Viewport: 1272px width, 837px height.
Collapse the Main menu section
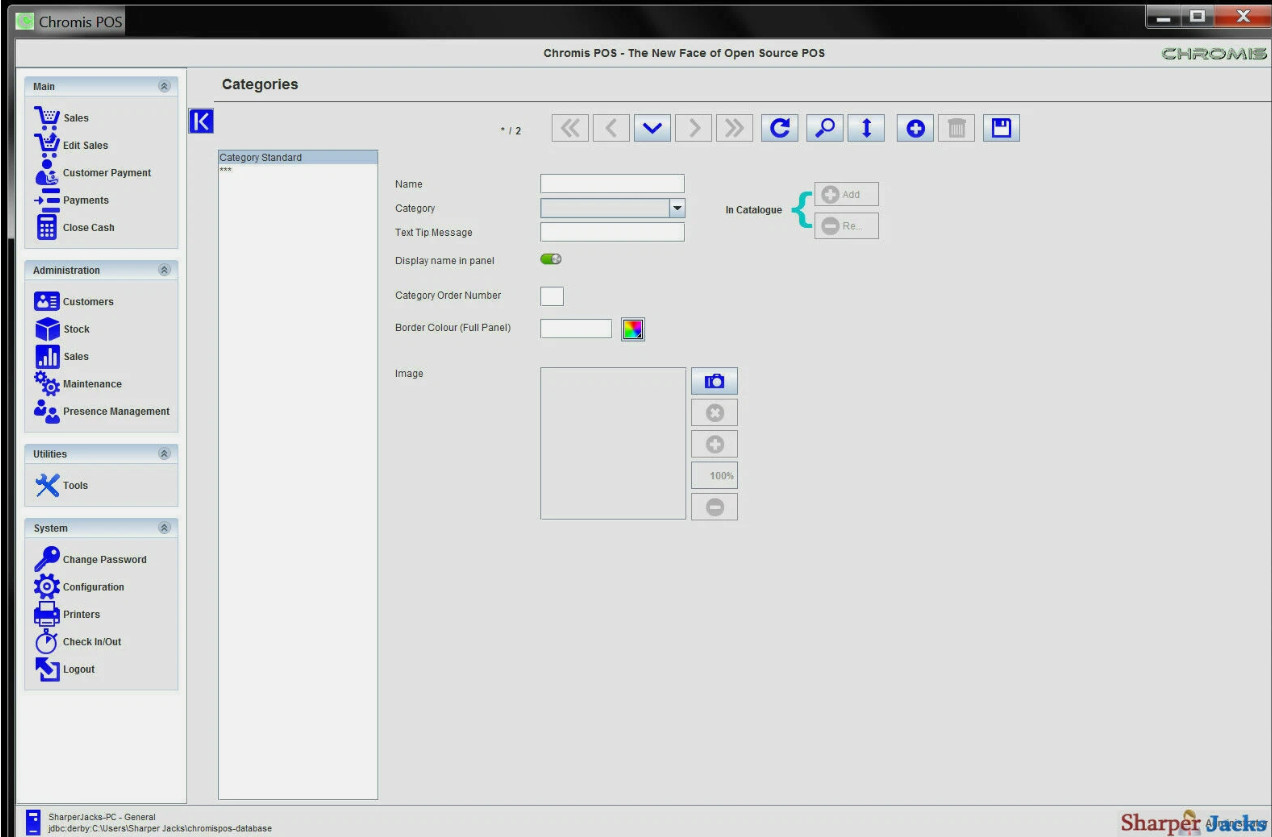[164, 87]
